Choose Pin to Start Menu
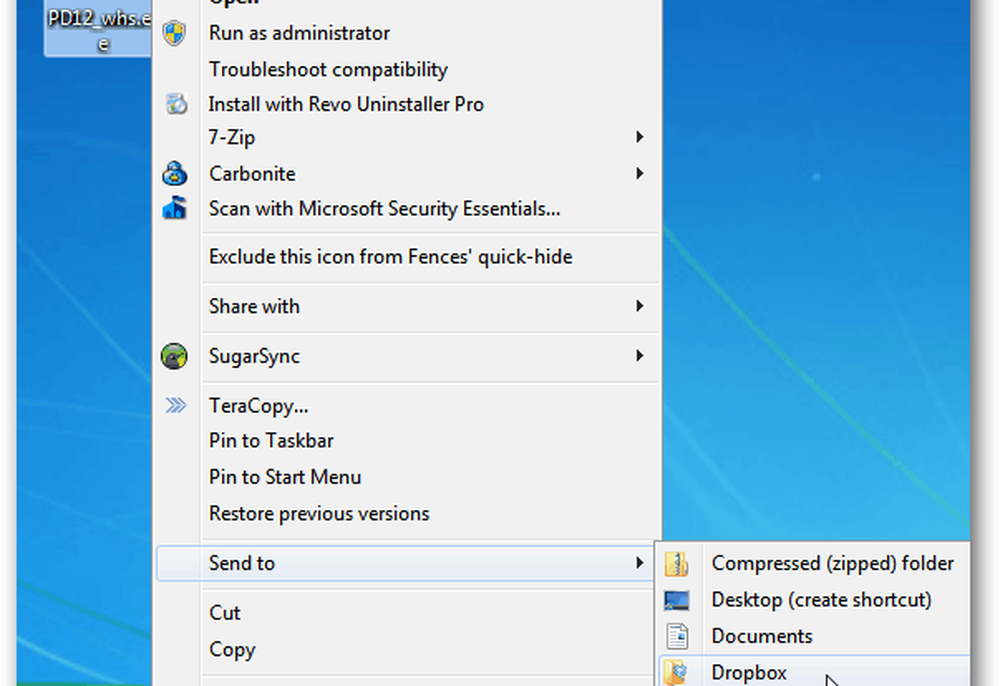 click(406, 477)
